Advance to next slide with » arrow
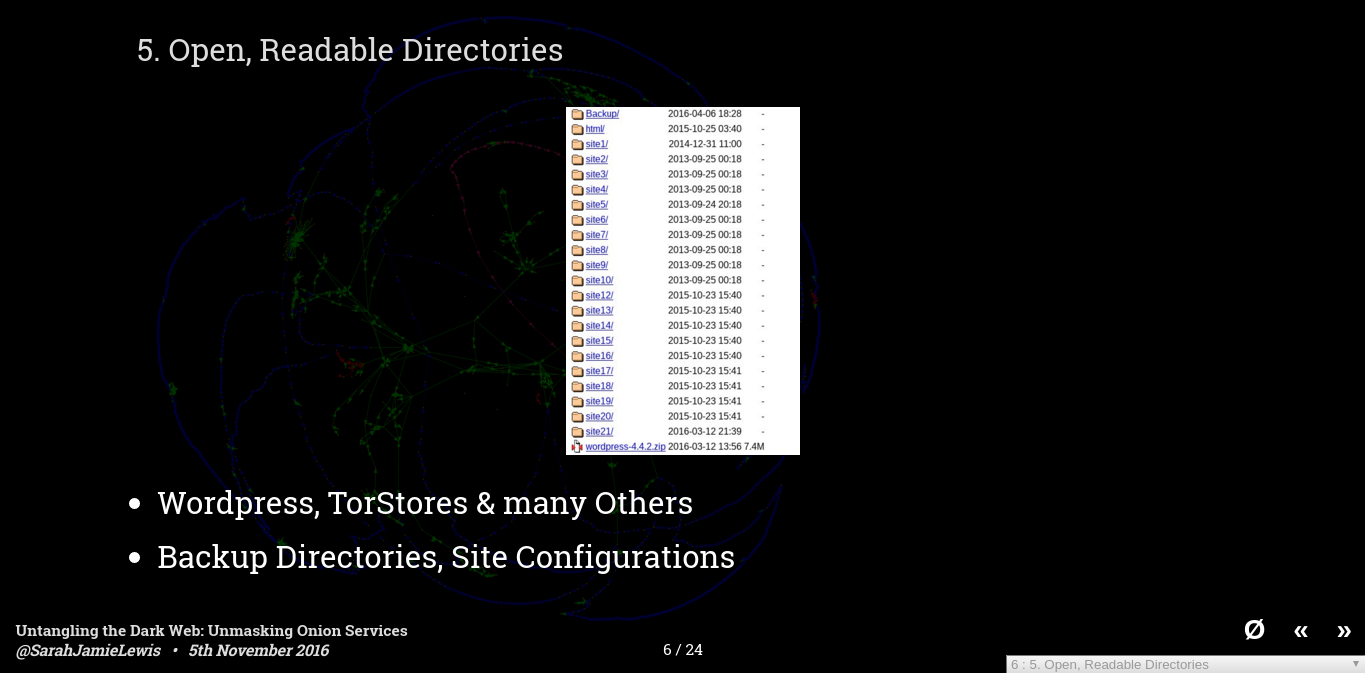1365x673 pixels. (1344, 630)
